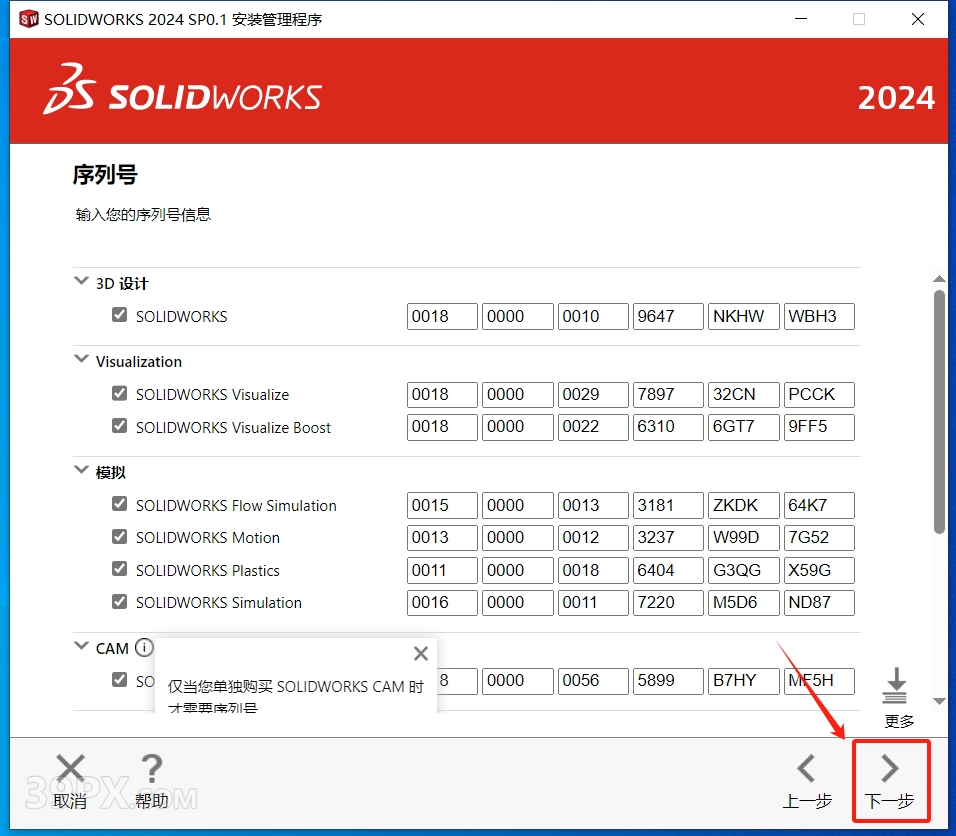Close the CAM tooltip popup
956x836 pixels.
pos(421,654)
